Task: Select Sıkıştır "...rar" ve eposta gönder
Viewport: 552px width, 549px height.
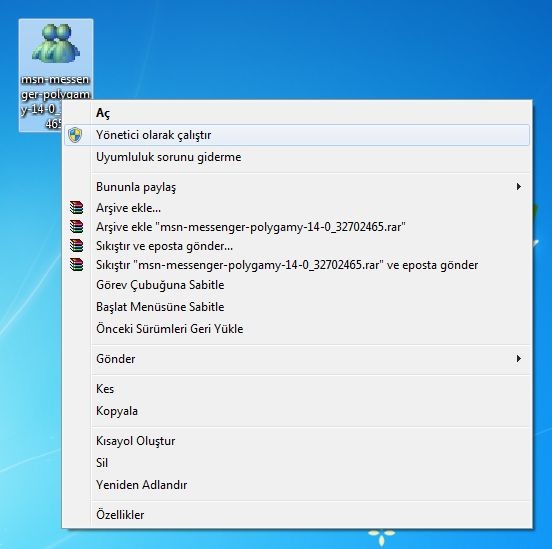Action: click(297, 265)
